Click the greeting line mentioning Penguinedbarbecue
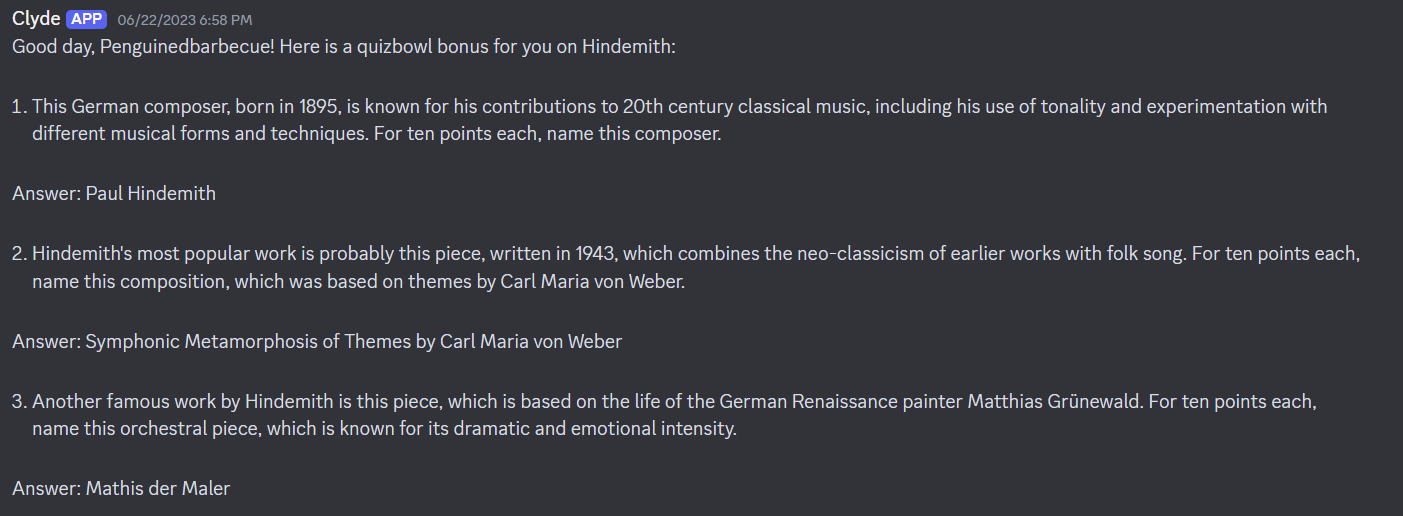The height and width of the screenshot is (516, 1403). pos(344,47)
